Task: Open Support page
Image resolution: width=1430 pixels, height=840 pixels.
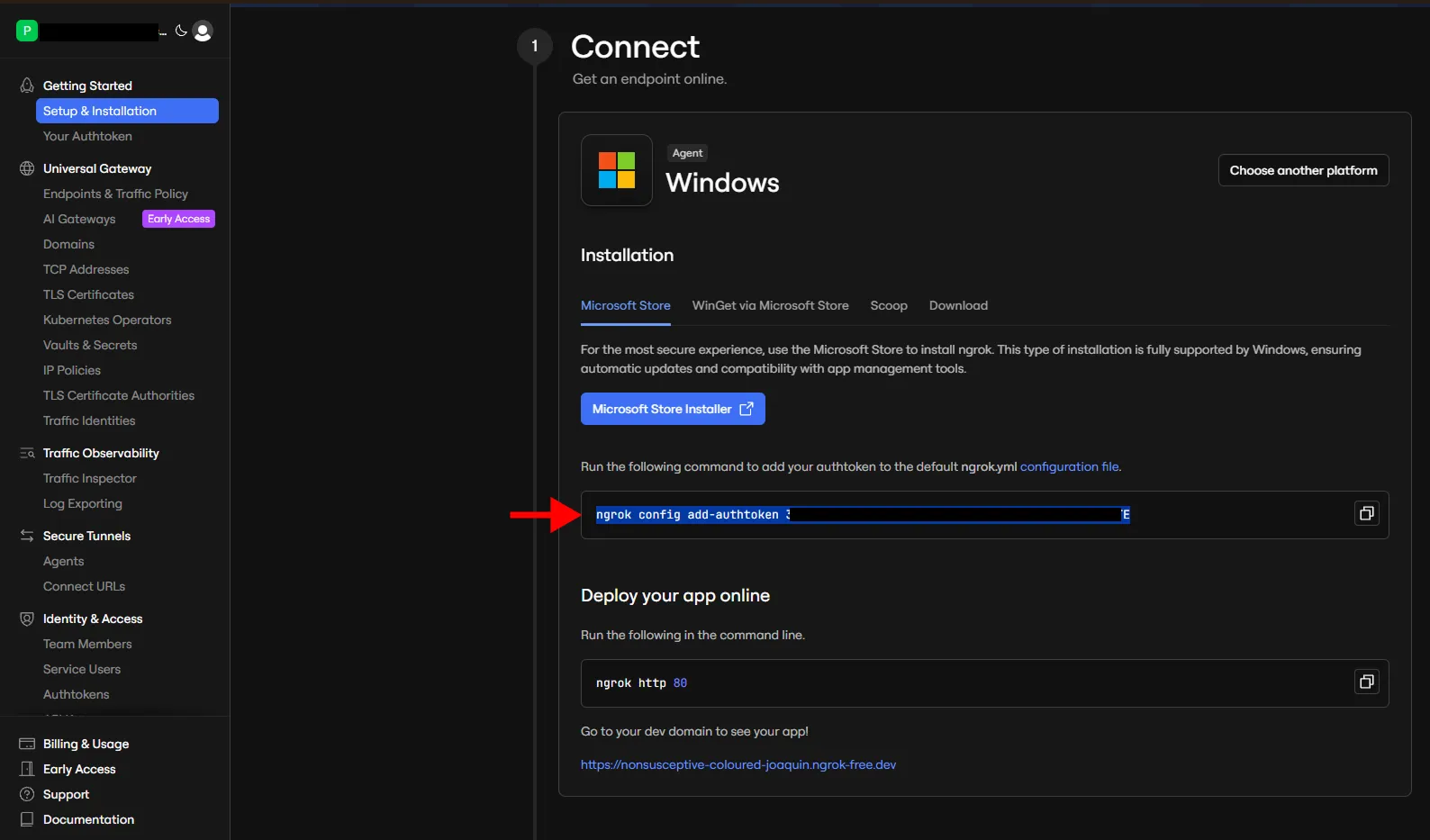Action: [x=66, y=794]
